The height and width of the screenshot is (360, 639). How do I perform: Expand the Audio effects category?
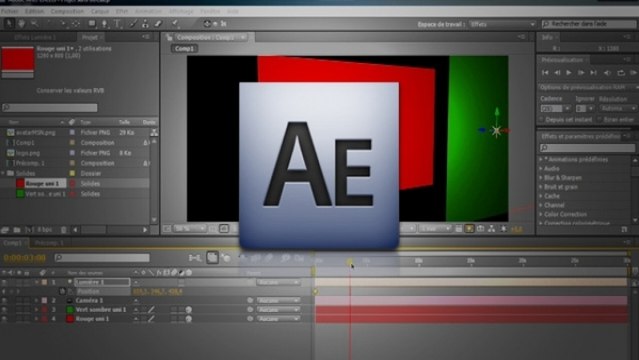pos(541,168)
